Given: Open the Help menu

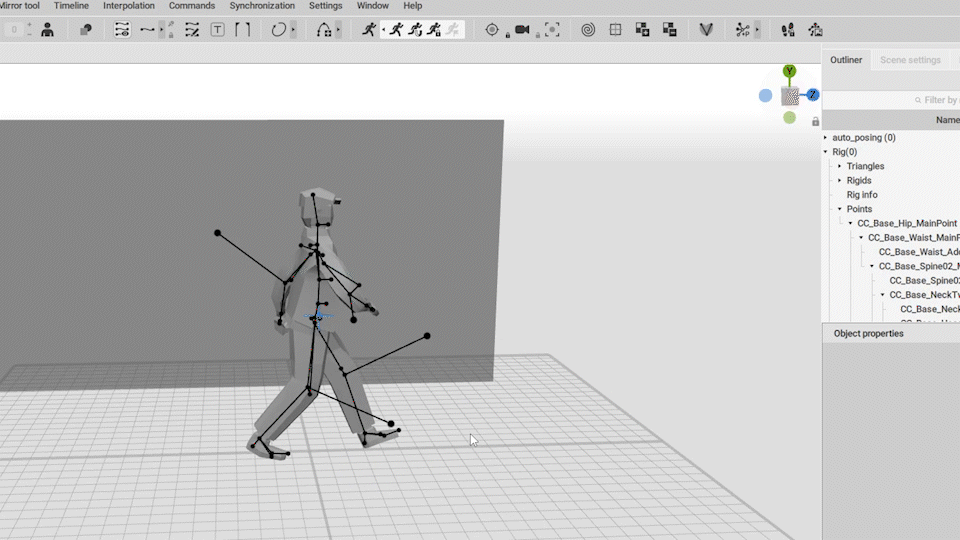Looking at the screenshot, I should (413, 6).
